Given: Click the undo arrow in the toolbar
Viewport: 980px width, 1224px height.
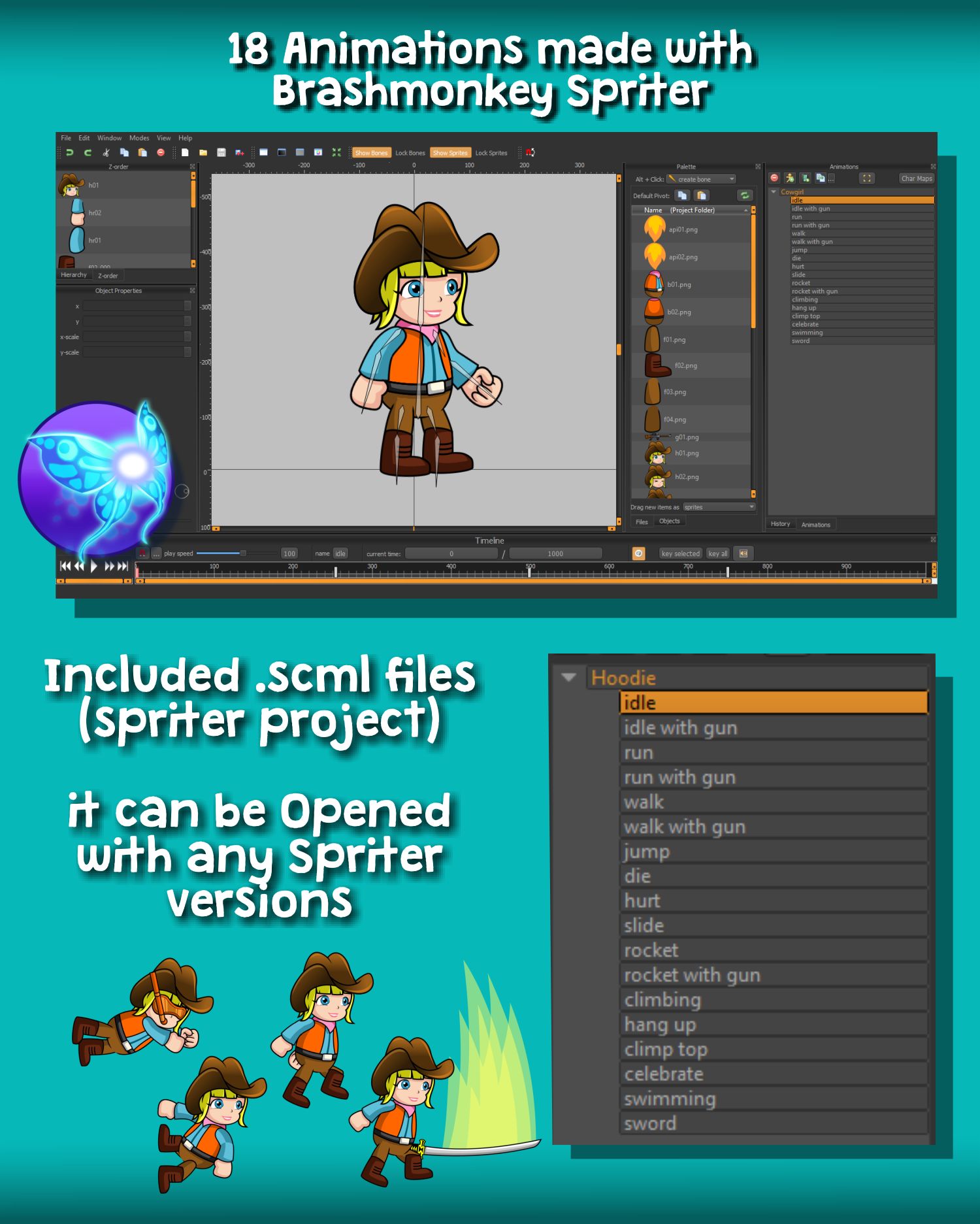Looking at the screenshot, I should click(x=70, y=152).
